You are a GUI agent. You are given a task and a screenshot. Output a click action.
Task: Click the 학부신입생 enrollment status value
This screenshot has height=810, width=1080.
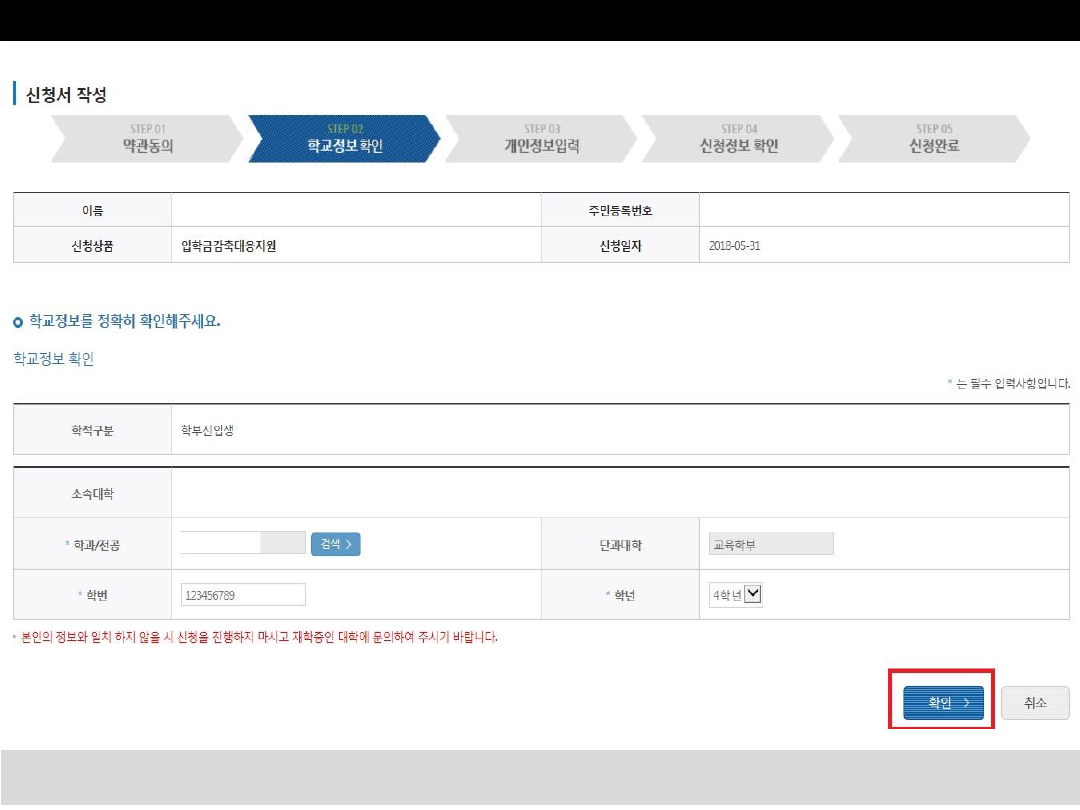point(207,431)
